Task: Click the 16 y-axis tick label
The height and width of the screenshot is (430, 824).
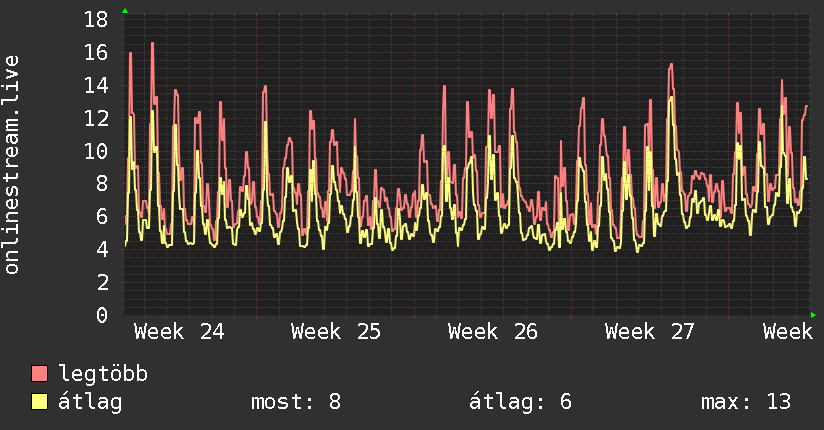Action: (96, 53)
